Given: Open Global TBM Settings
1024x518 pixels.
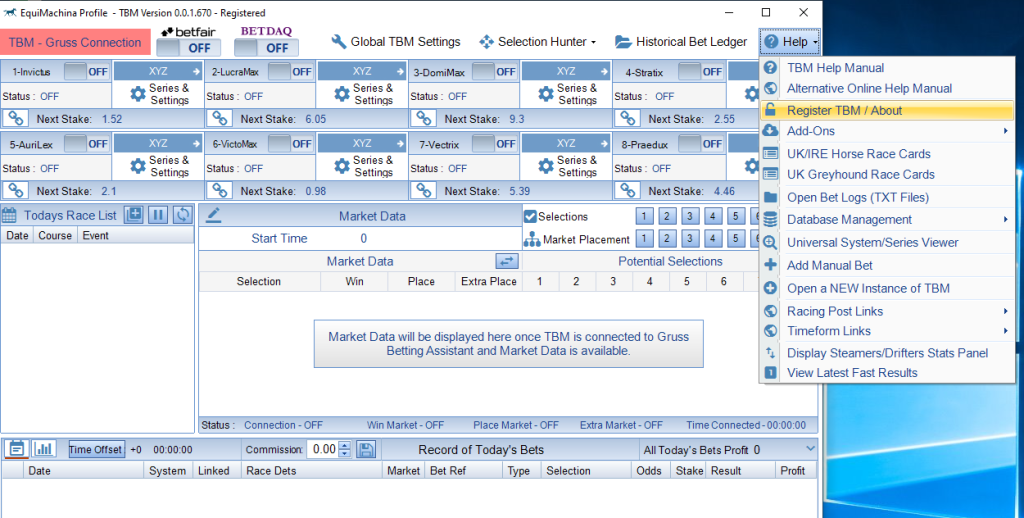Looking at the screenshot, I should pyautogui.click(x=396, y=42).
